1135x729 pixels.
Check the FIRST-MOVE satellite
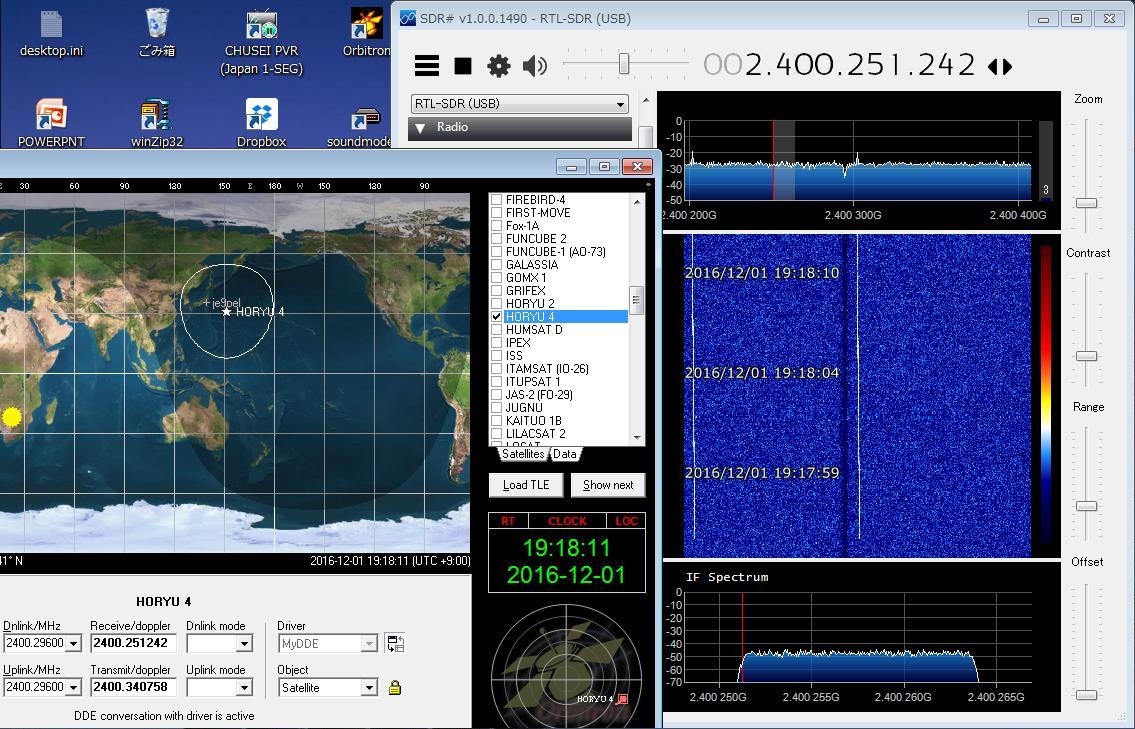pyautogui.click(x=497, y=213)
